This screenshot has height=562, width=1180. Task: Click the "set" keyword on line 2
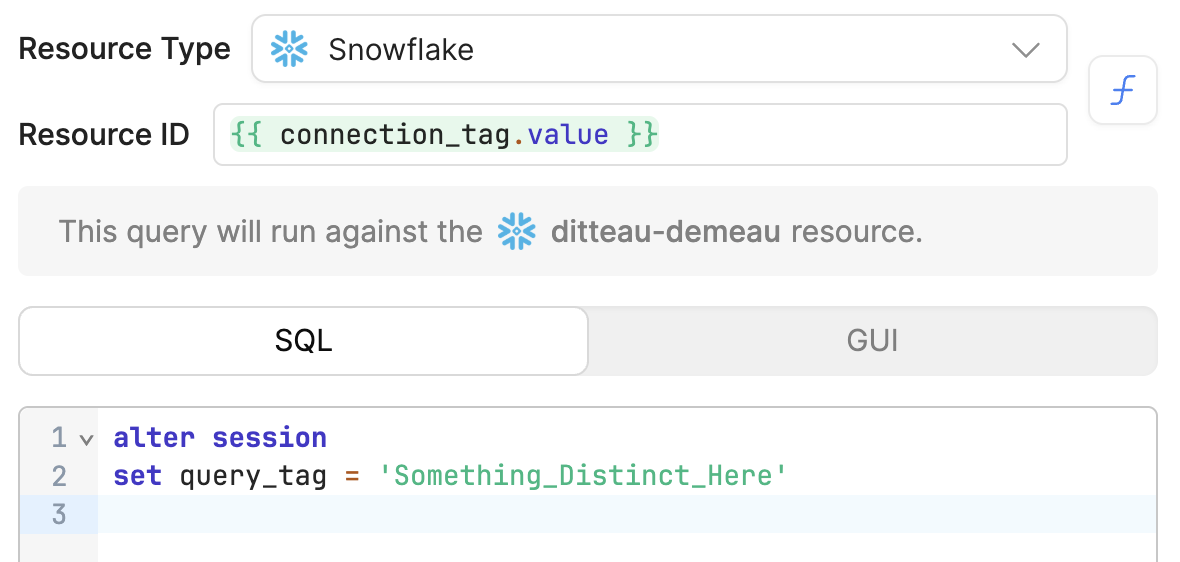[x=137, y=476]
